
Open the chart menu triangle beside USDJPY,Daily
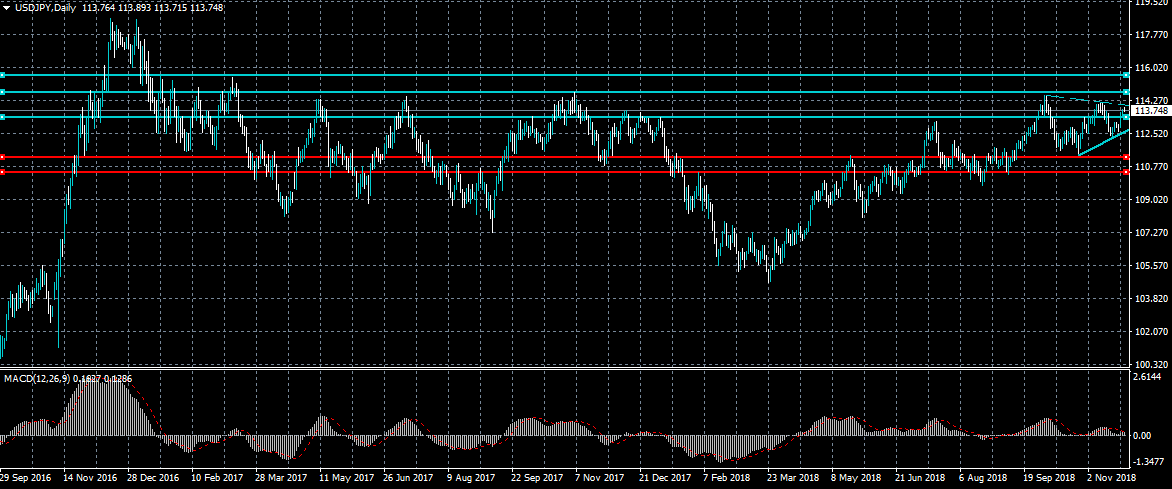coord(7,7)
